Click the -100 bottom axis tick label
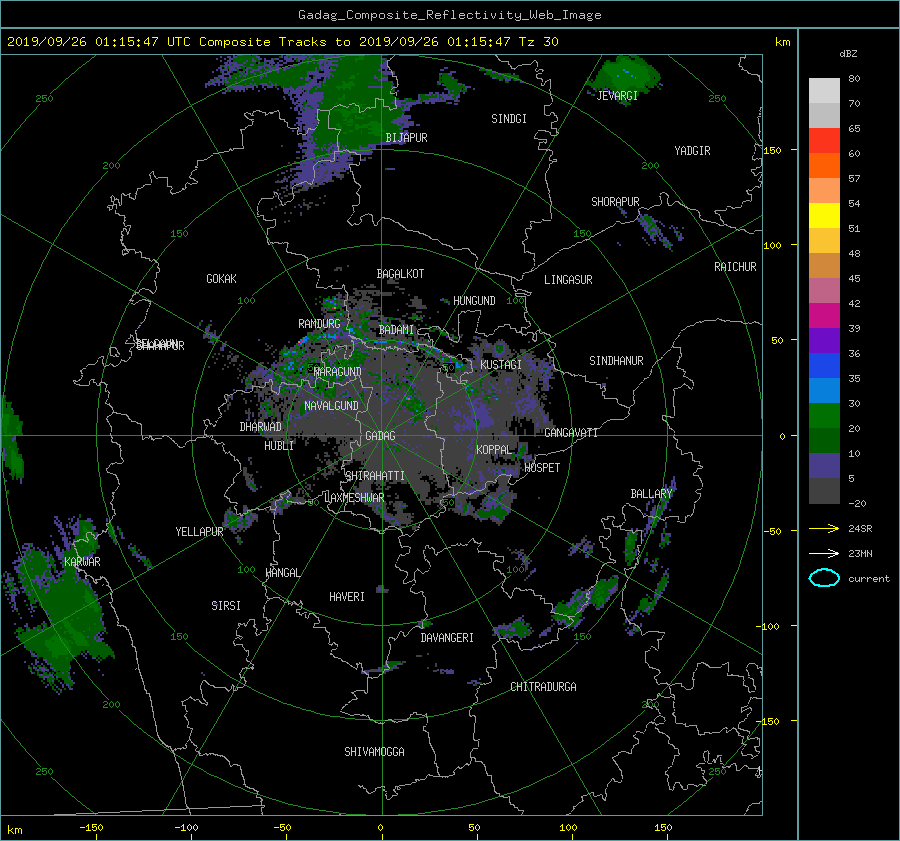The image size is (900, 841). (187, 828)
